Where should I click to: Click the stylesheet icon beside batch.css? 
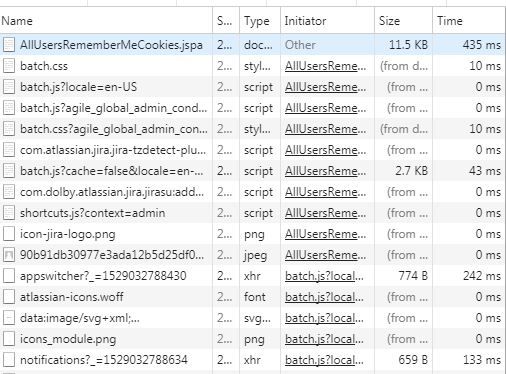[9, 66]
